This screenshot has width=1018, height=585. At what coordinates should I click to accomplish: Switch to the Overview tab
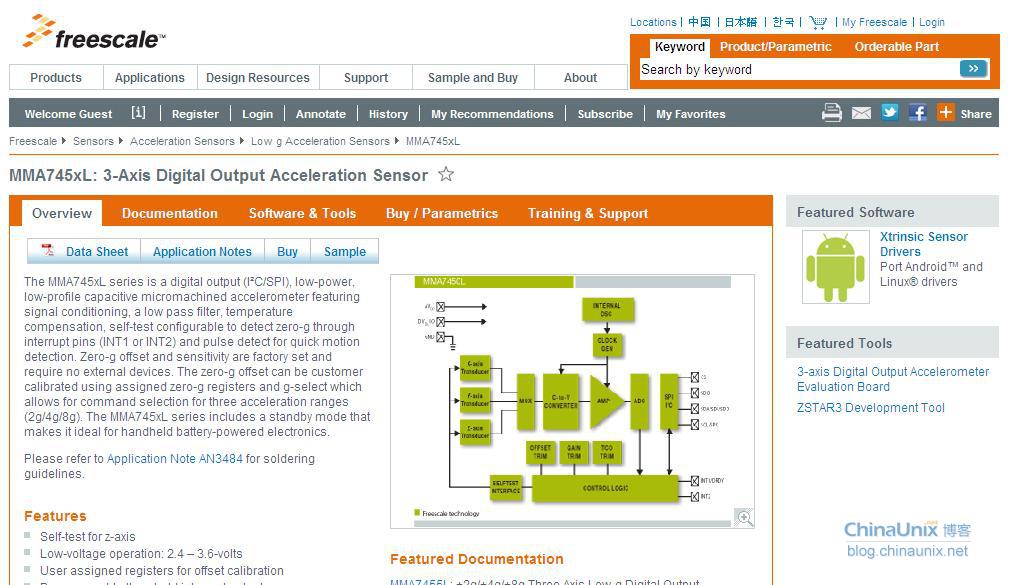[62, 214]
